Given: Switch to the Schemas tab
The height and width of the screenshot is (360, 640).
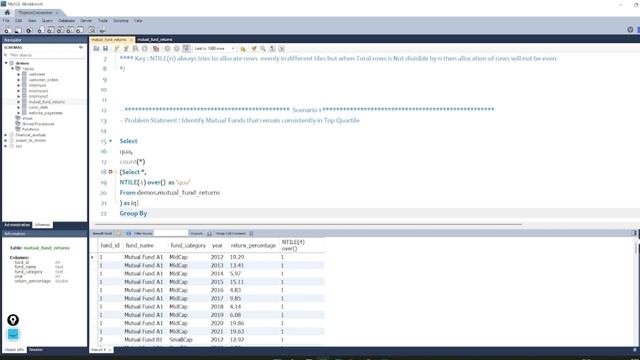Looking at the screenshot, I should 42,225.
